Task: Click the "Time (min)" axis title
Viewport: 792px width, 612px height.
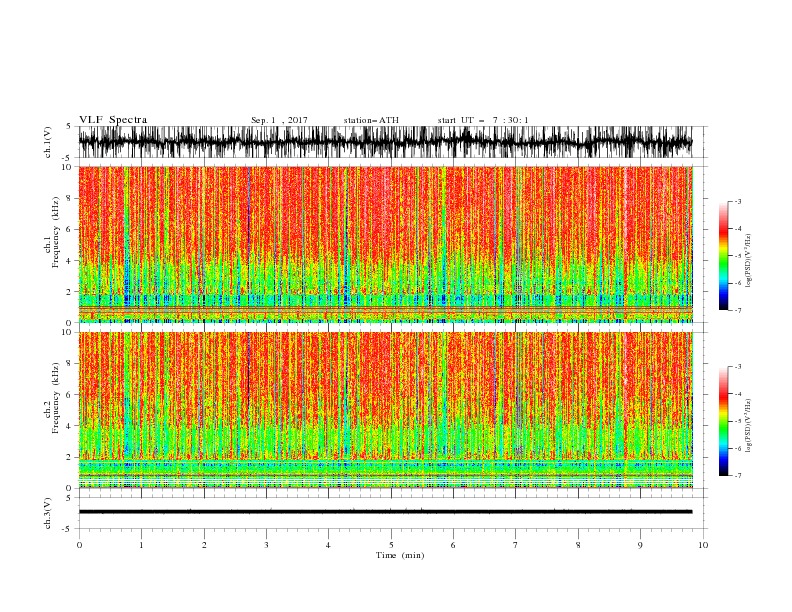Action: coord(400,555)
